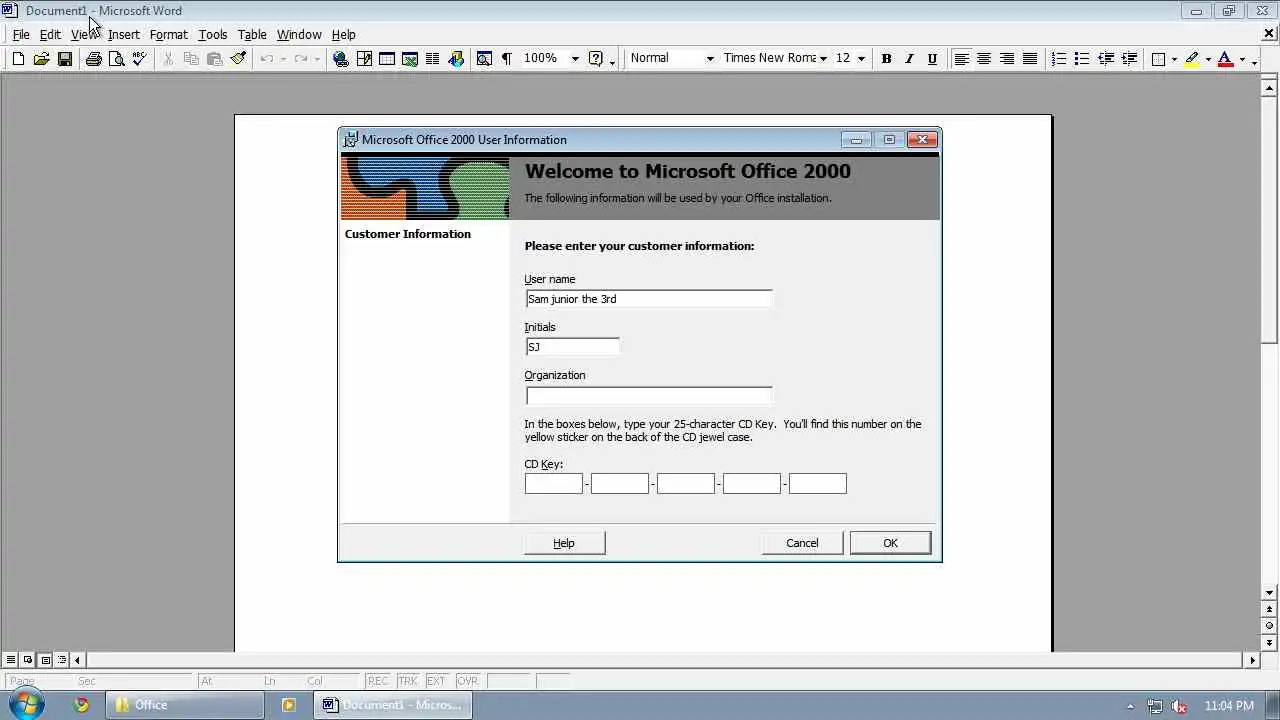
Task: Open the Times New Roman font dropdown
Action: point(823,59)
